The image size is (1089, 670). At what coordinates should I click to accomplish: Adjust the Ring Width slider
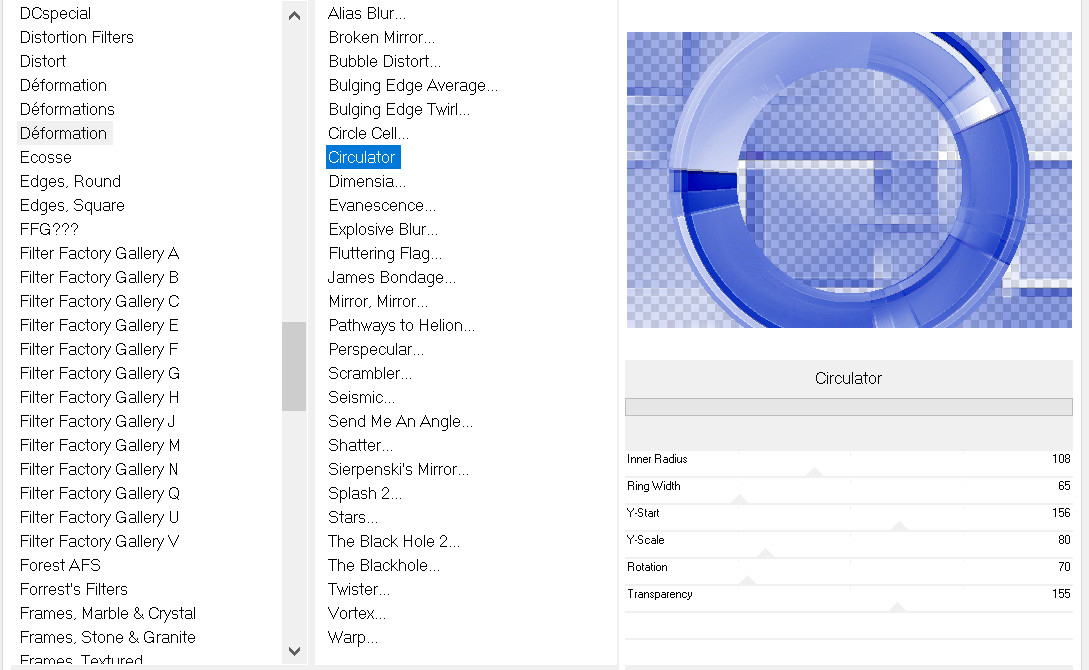(740, 498)
